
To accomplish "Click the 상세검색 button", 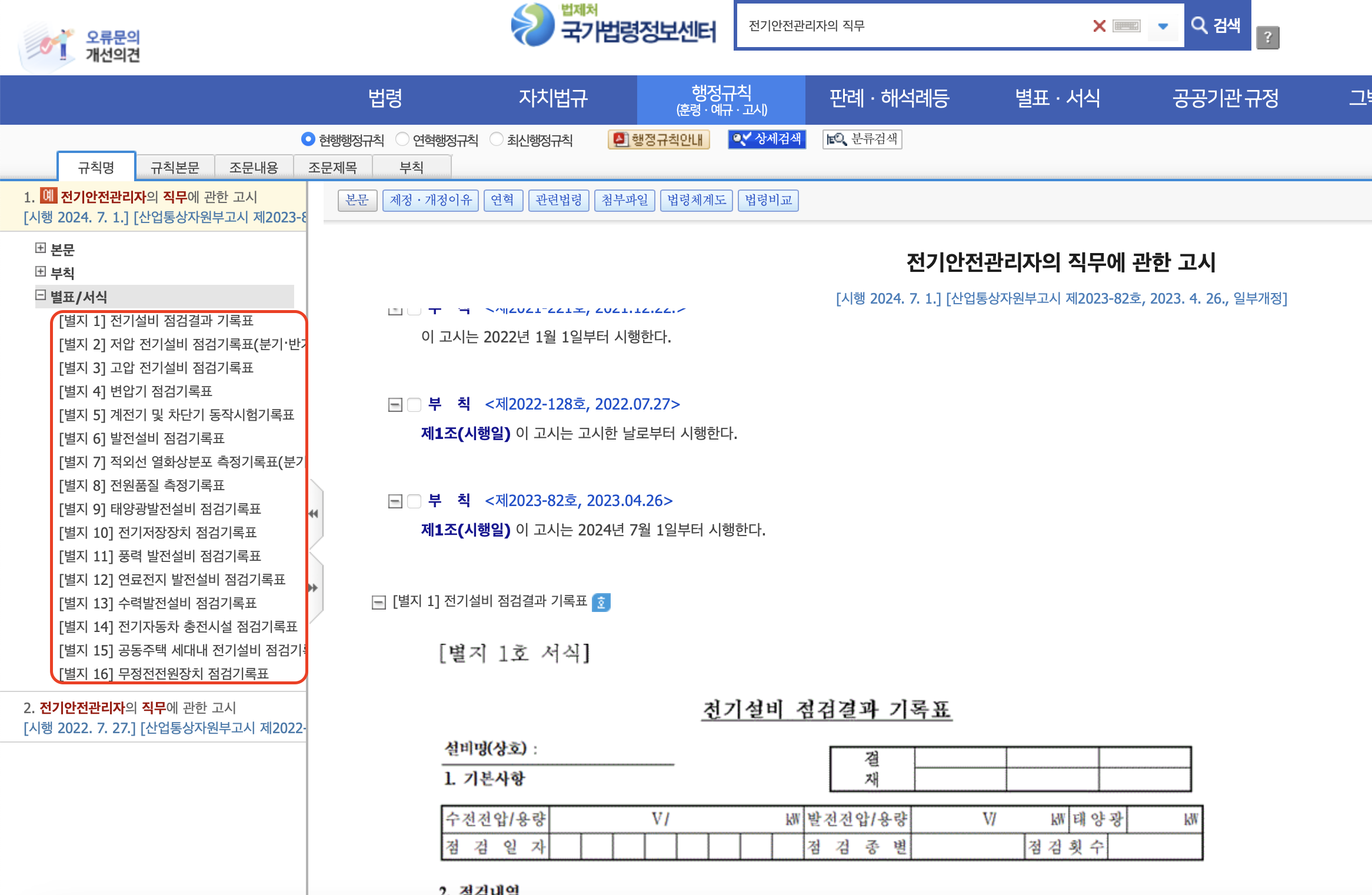I will (767, 139).
